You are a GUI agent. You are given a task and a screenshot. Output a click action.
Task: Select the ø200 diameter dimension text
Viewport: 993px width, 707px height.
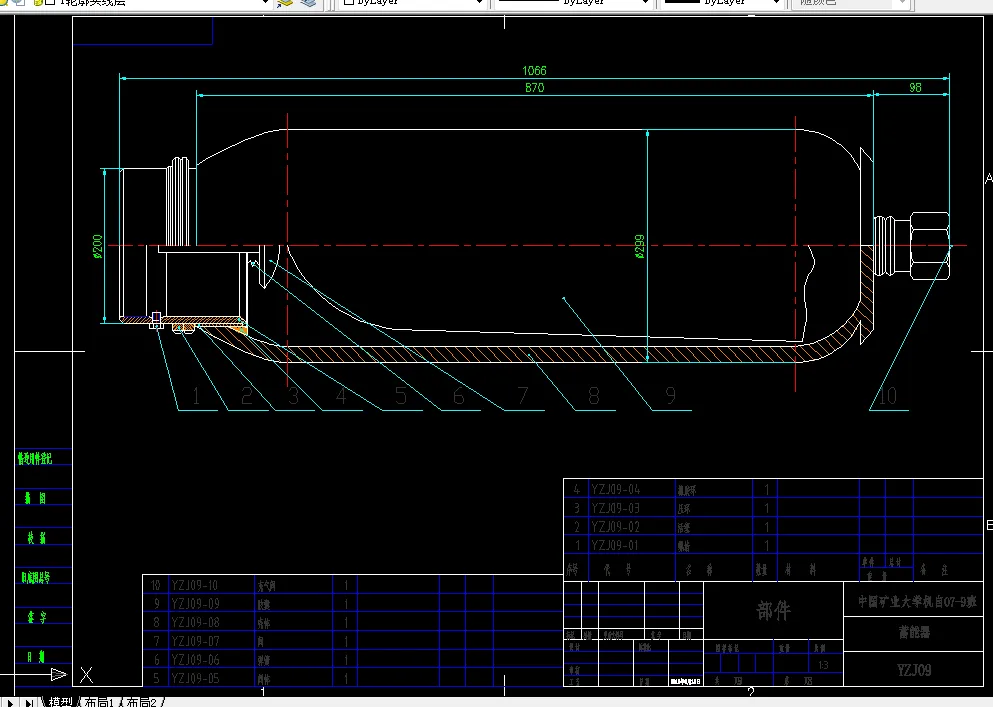tap(98, 246)
